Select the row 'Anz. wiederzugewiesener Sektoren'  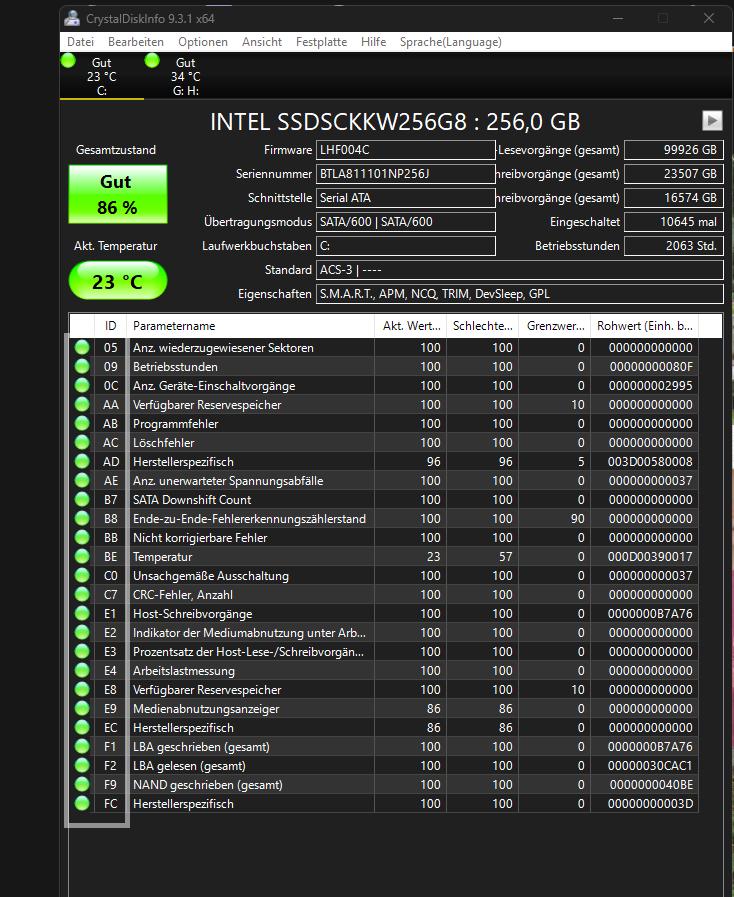(383, 347)
